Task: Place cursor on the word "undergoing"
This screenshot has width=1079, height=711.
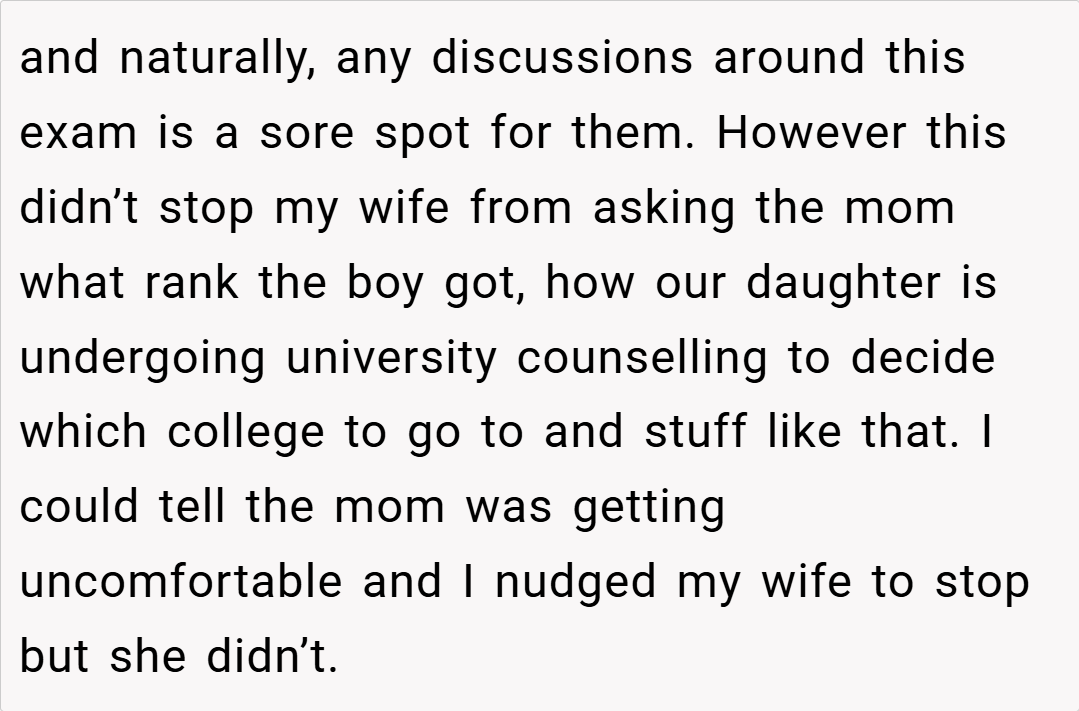Action: point(143,359)
